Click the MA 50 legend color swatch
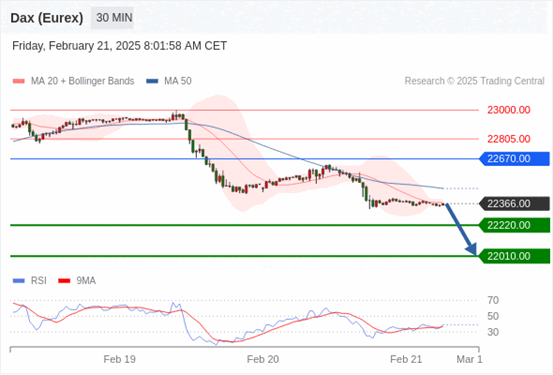This screenshot has width=553, height=375. point(152,81)
